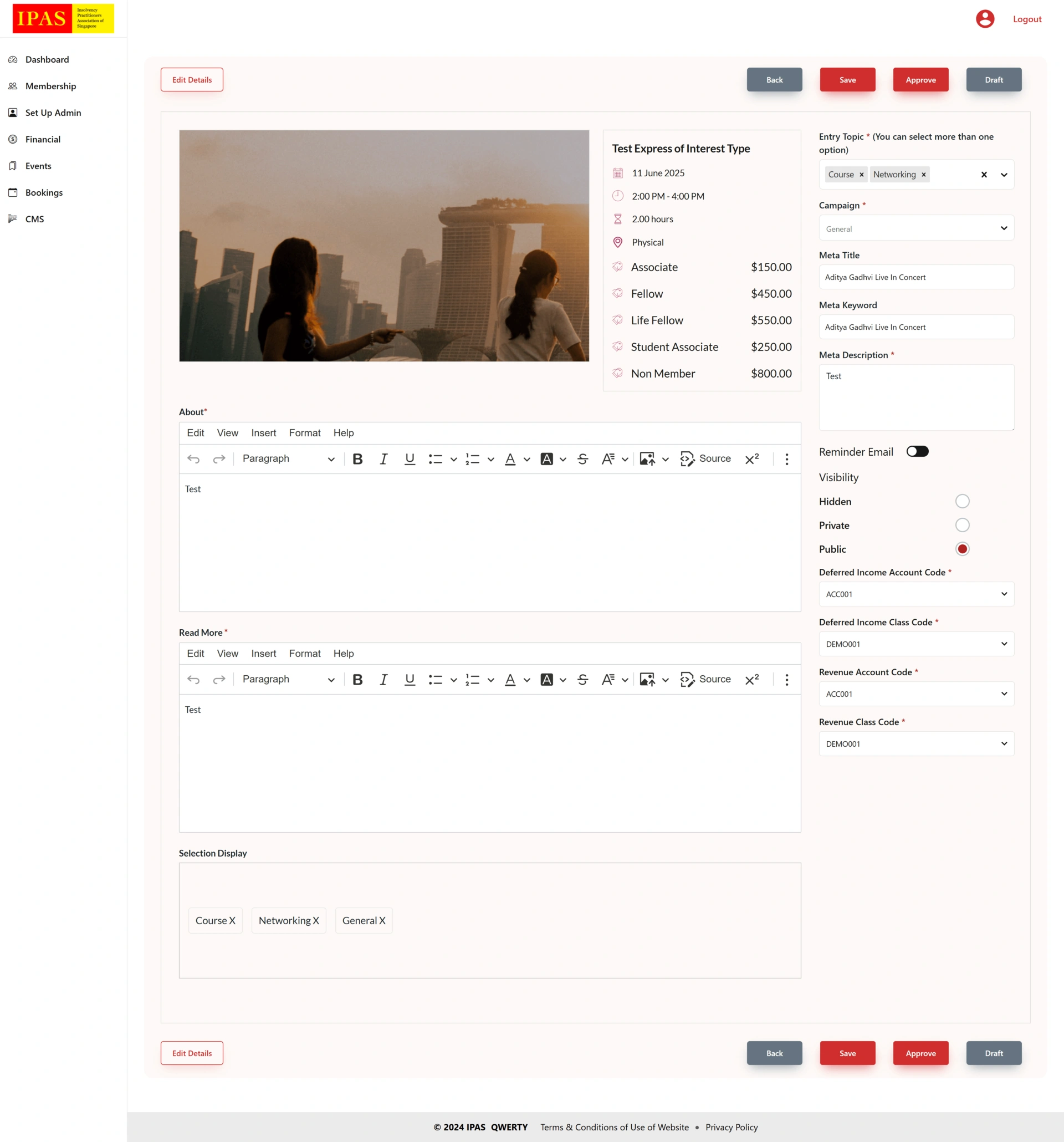Image resolution: width=1064 pixels, height=1142 pixels.
Task: Click Superscript icon in About editor
Action: pyautogui.click(x=751, y=458)
